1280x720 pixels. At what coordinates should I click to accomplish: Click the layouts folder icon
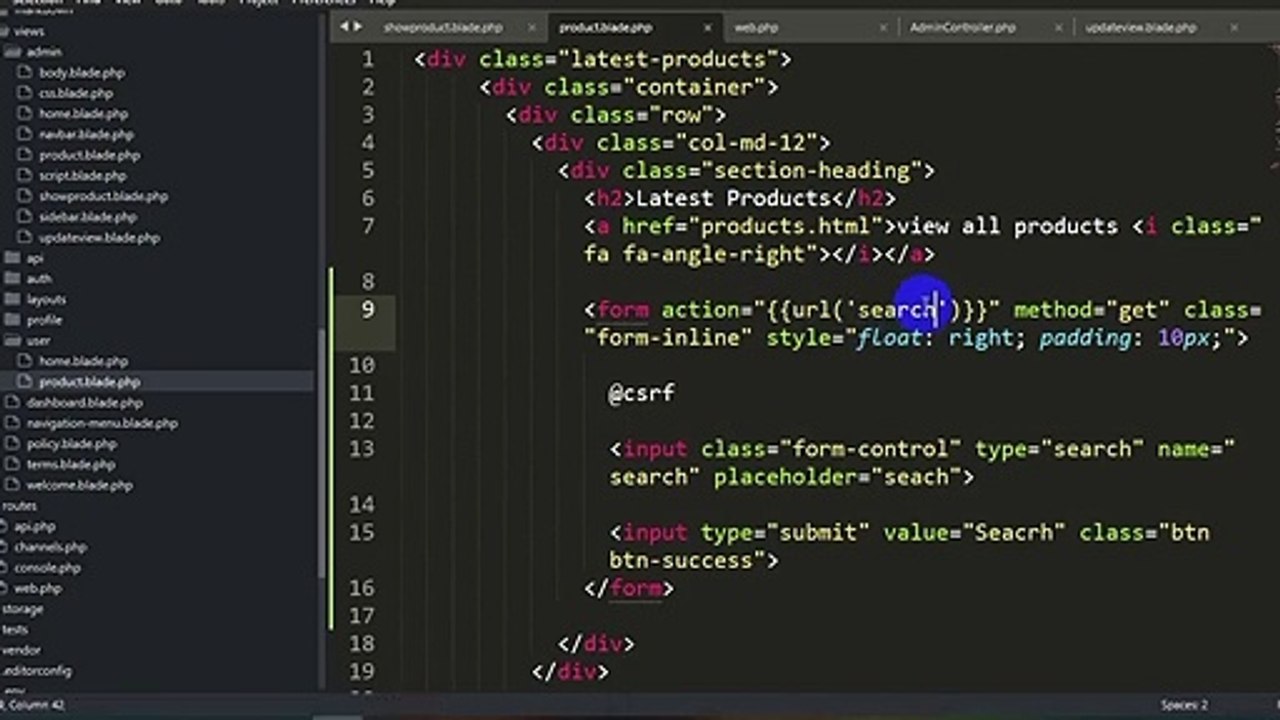(x=12, y=299)
